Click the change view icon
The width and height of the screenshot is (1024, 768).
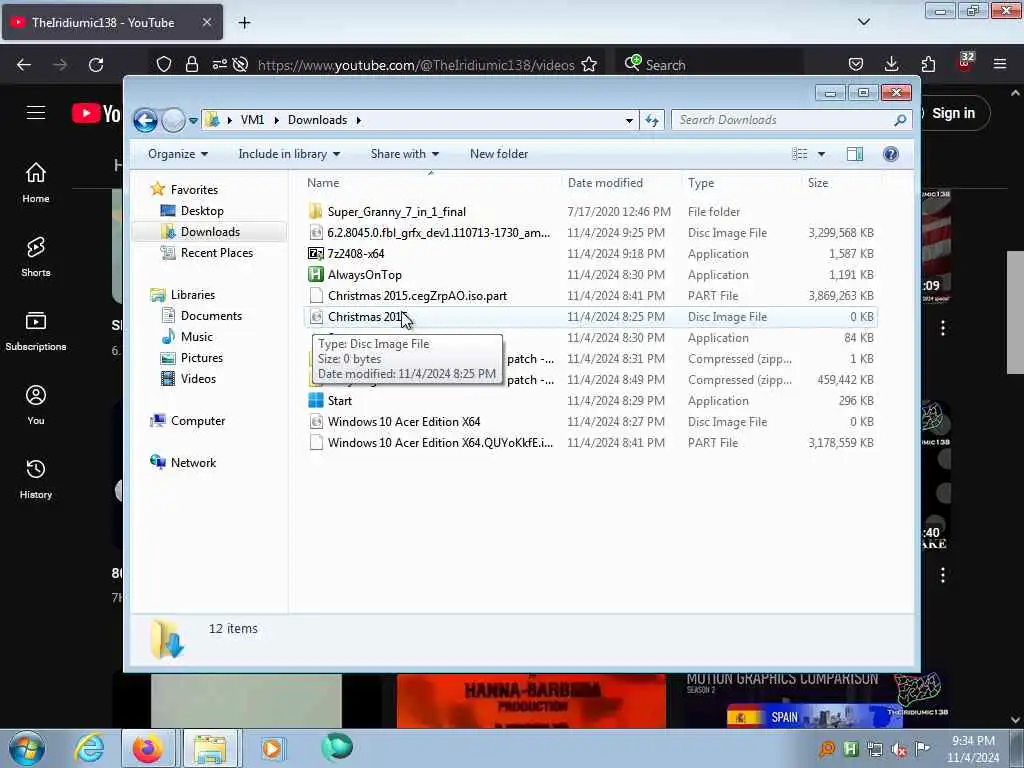pos(799,154)
